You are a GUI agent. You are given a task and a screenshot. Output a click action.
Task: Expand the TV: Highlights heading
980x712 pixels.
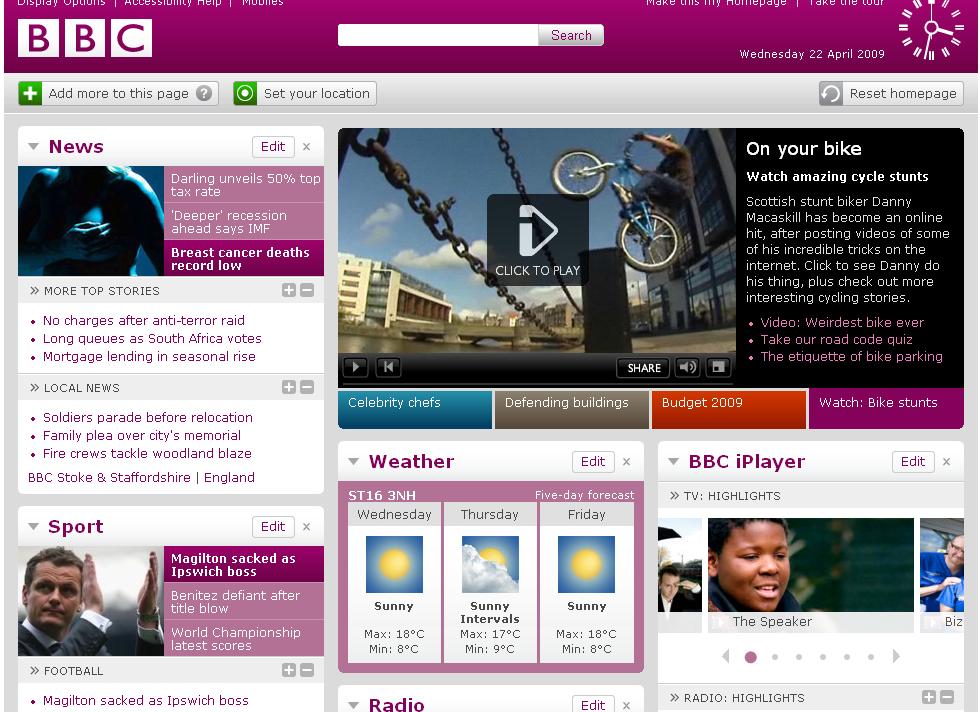pyautogui.click(x=725, y=496)
